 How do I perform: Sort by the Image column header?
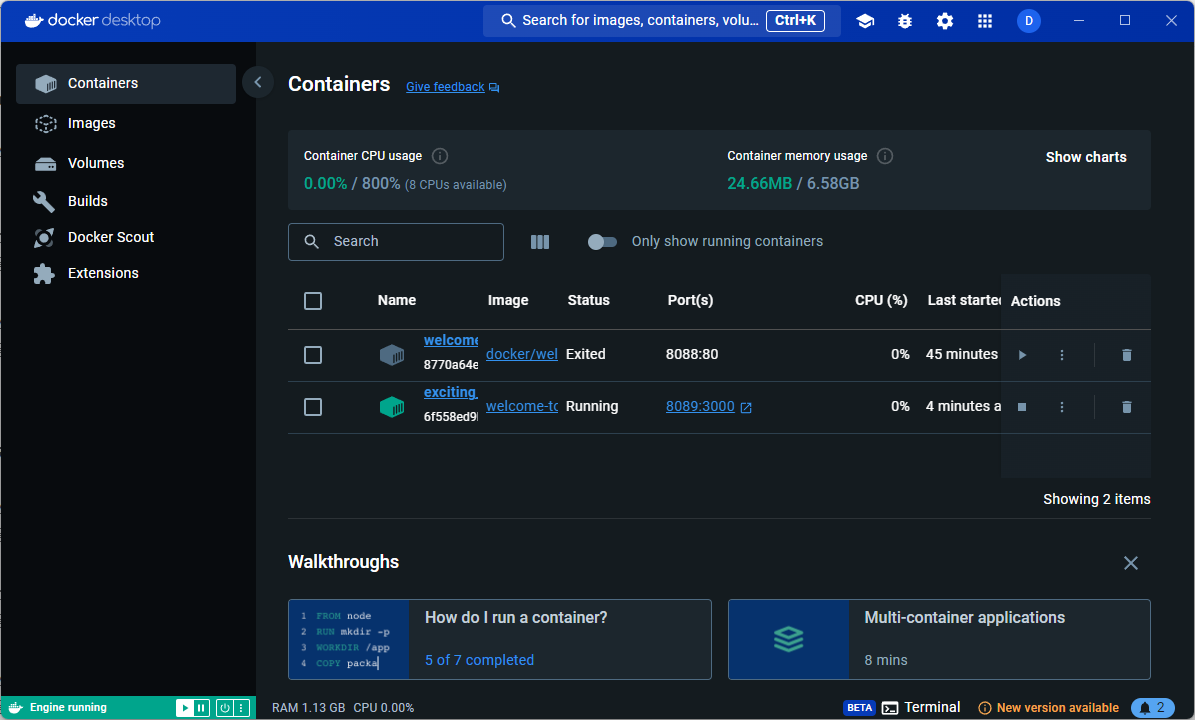(508, 300)
